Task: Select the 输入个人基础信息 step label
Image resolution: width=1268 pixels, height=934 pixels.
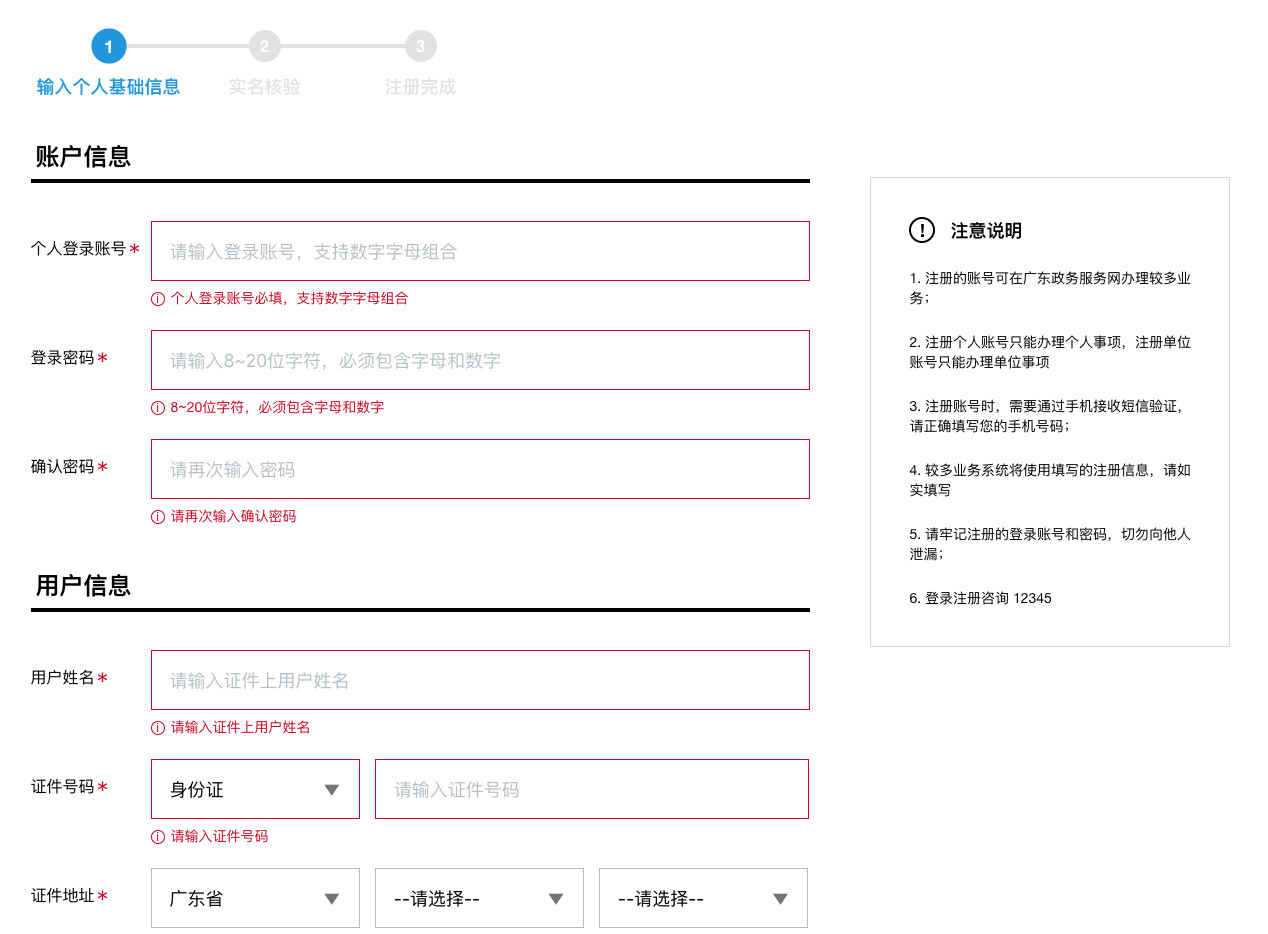Action: click(108, 87)
